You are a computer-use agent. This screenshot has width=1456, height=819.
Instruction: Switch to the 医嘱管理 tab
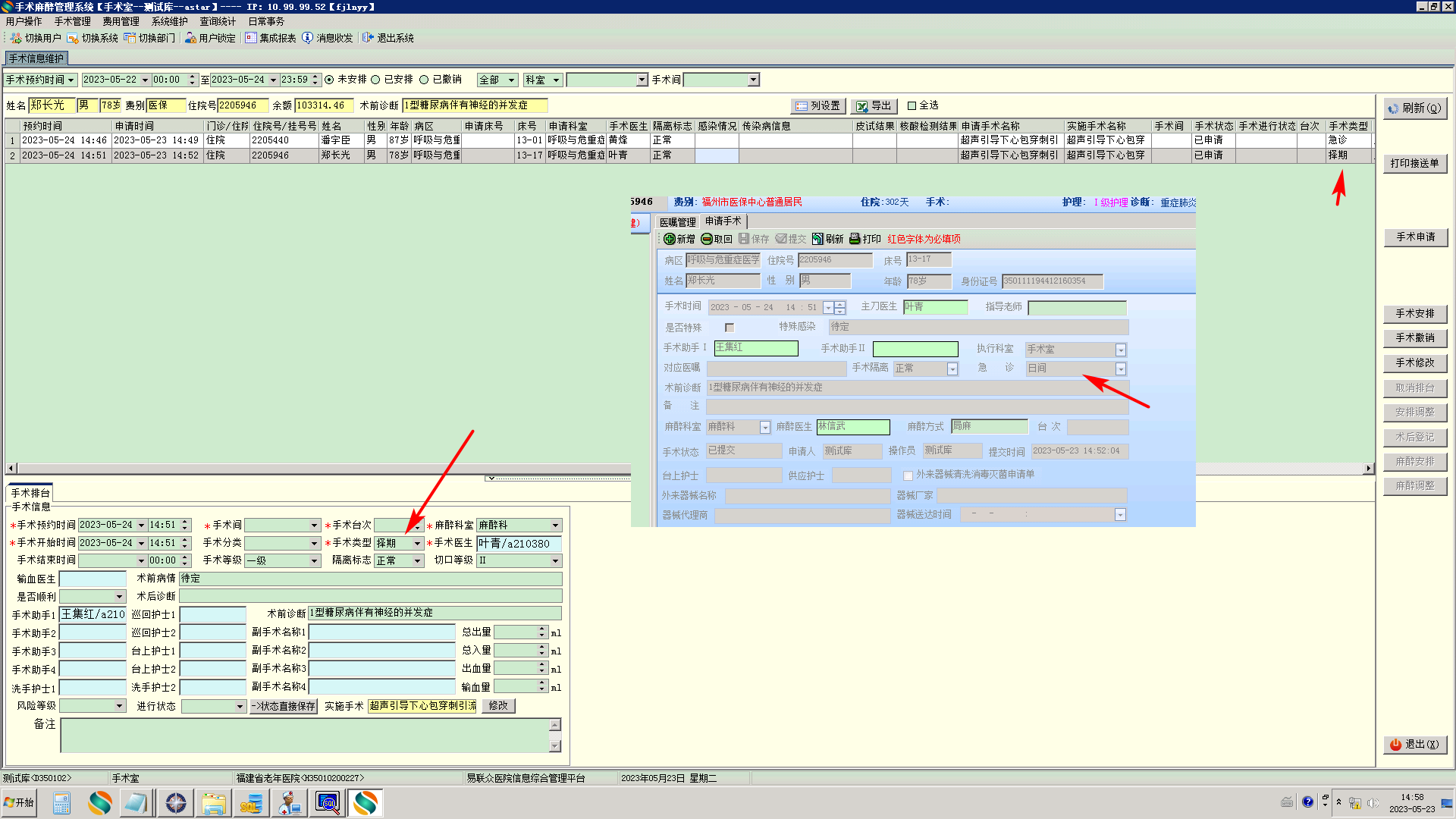(677, 222)
